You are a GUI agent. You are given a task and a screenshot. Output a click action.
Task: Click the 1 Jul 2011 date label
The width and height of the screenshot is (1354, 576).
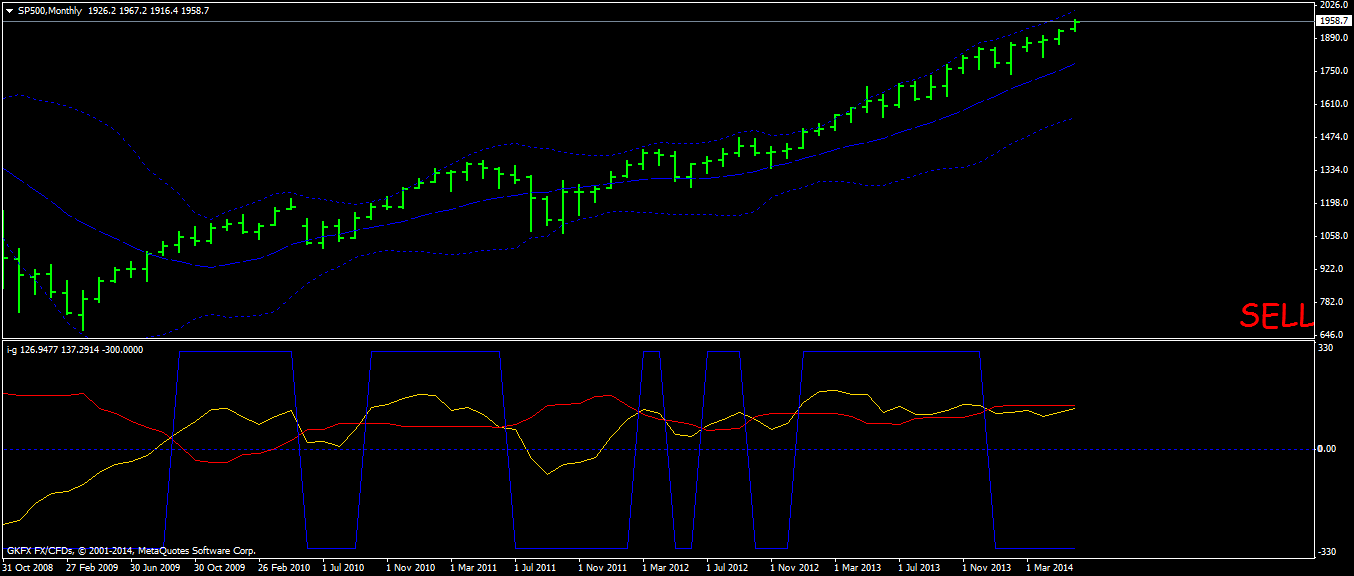536,568
